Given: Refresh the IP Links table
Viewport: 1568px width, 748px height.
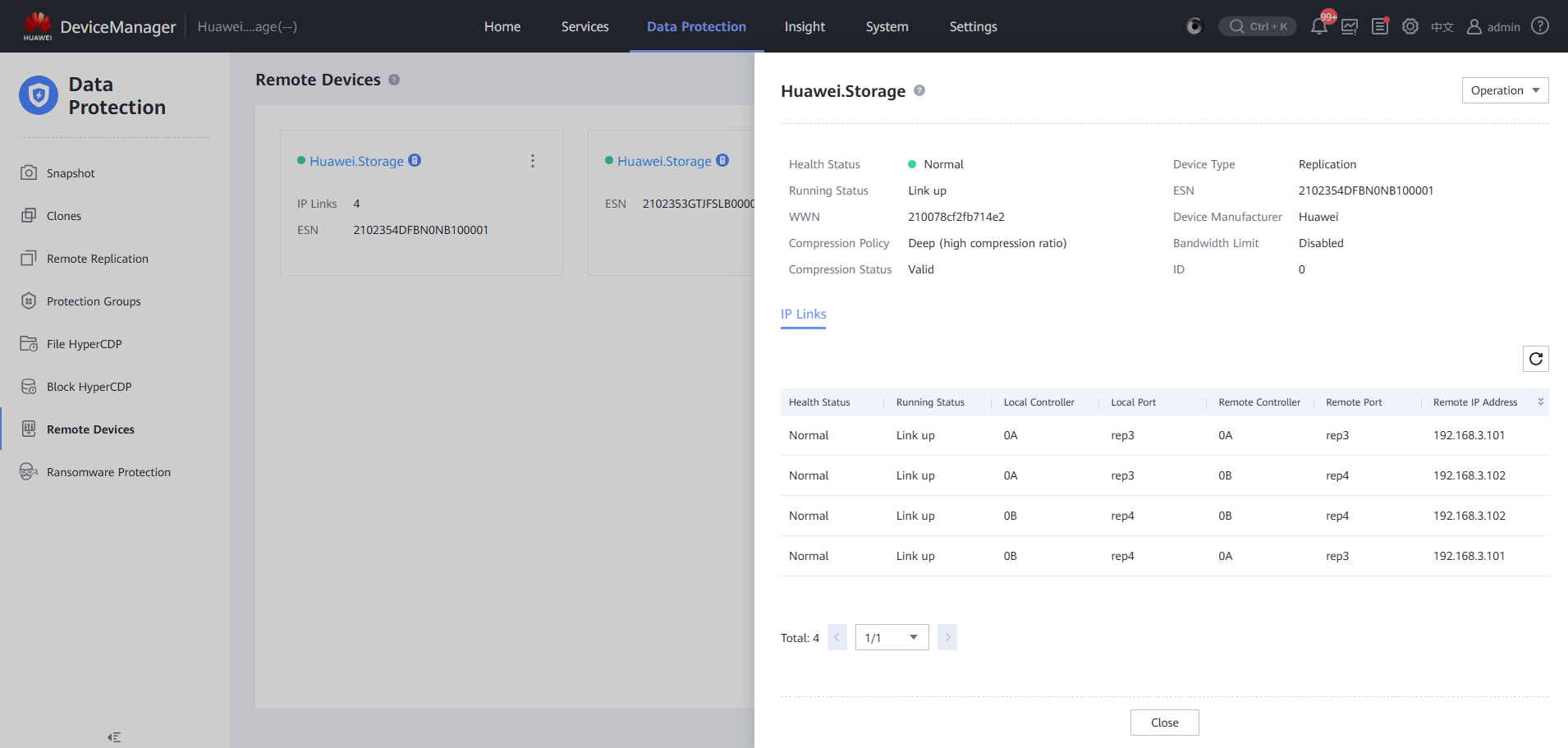Looking at the screenshot, I should pyautogui.click(x=1535, y=359).
